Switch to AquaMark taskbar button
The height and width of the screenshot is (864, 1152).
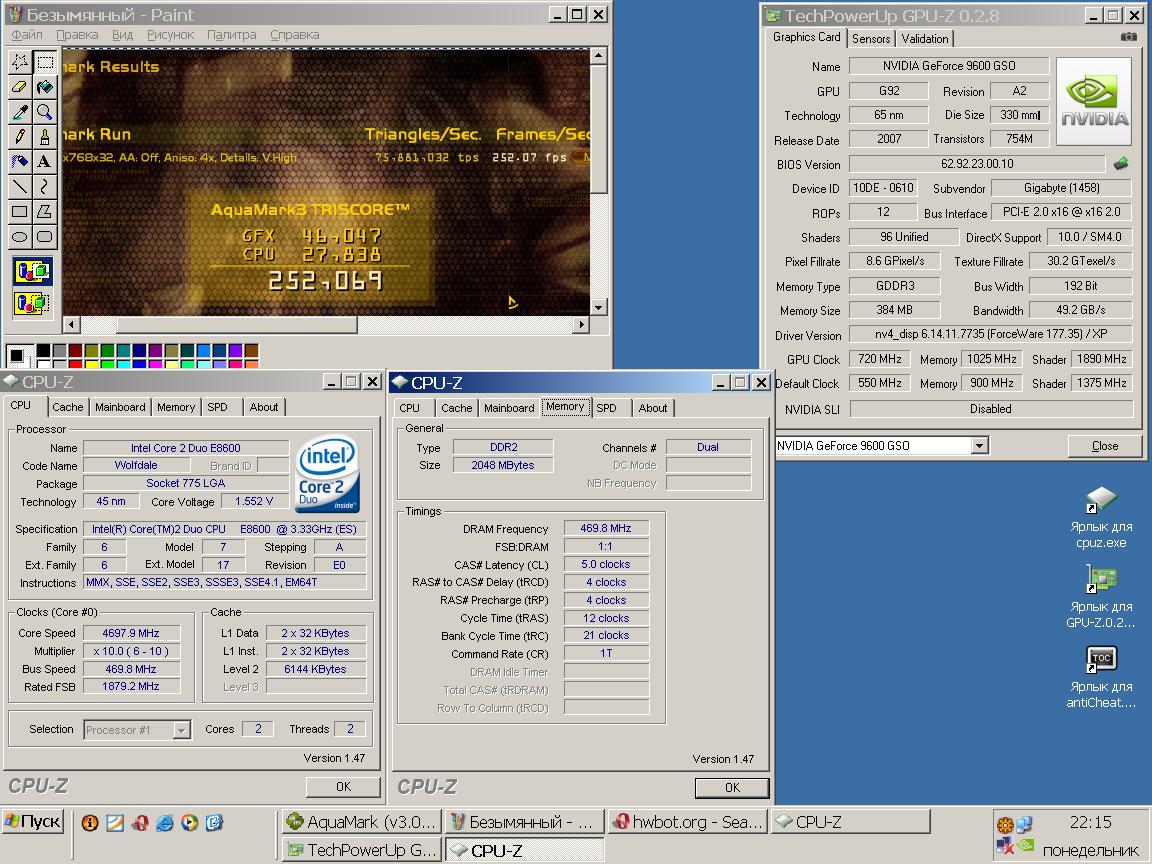pyautogui.click(x=363, y=821)
